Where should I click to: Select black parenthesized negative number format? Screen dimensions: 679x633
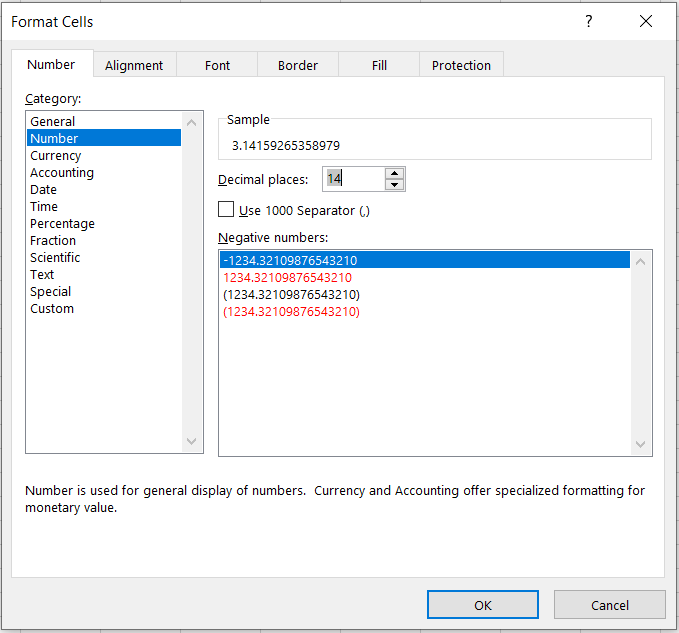coord(291,295)
